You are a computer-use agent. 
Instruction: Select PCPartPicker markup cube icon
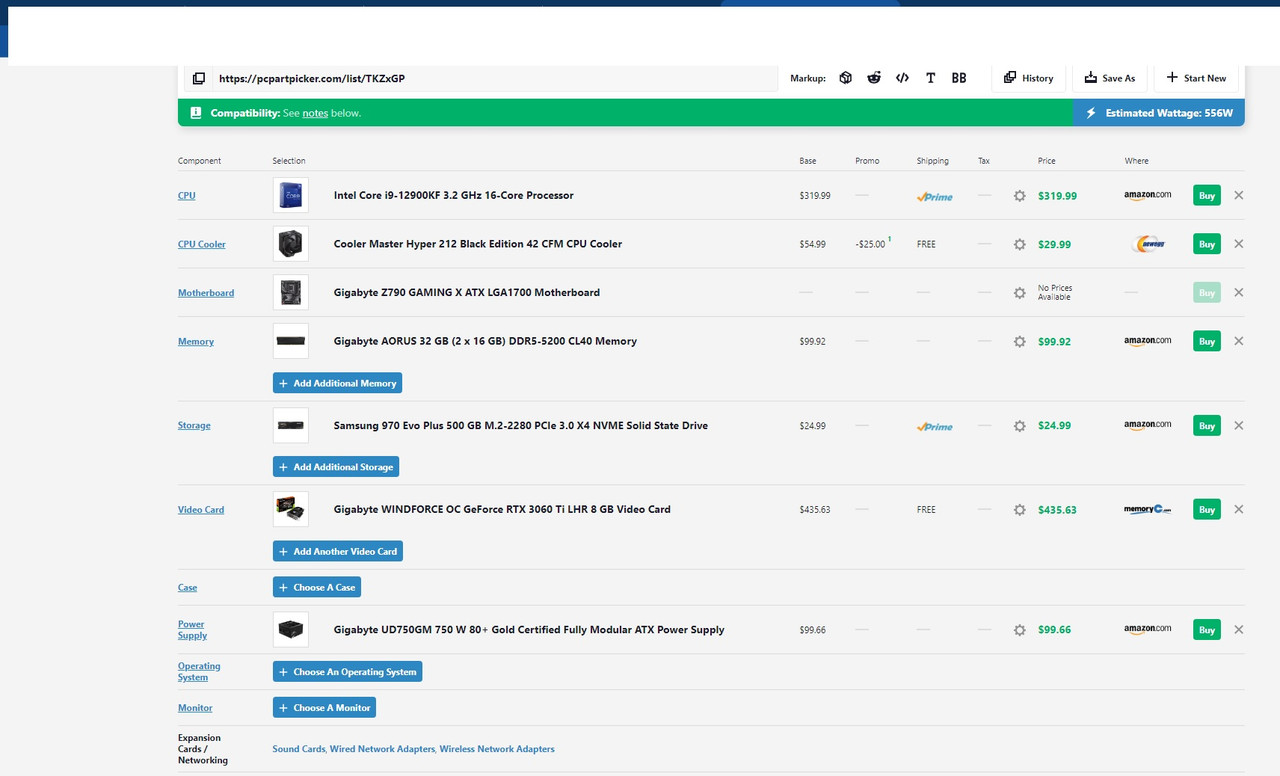point(845,78)
